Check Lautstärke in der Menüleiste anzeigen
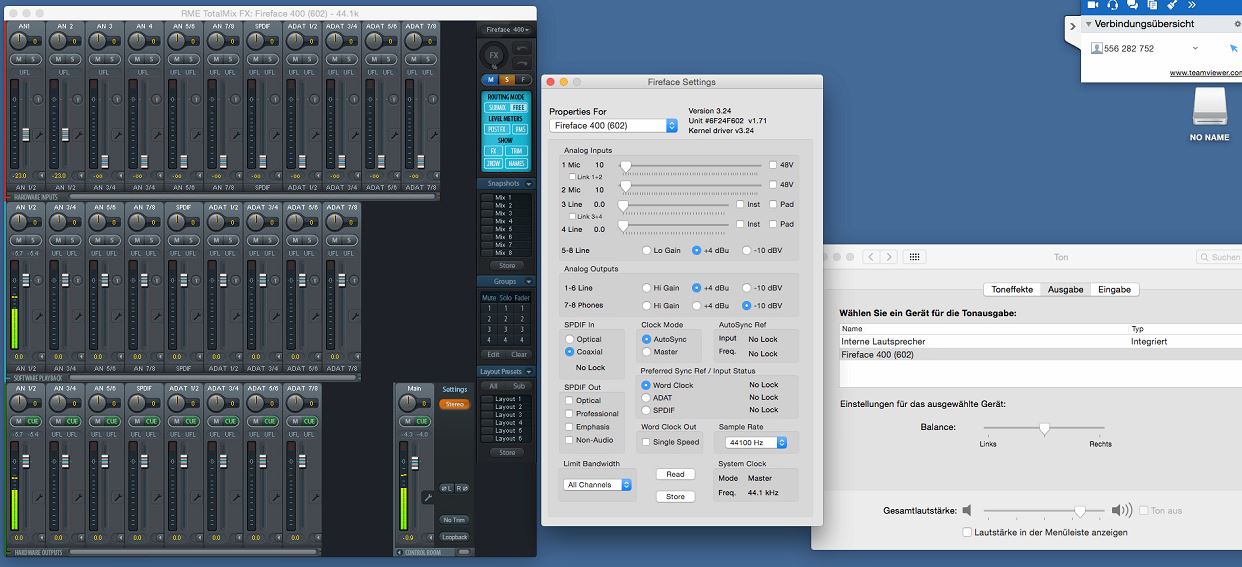Screen dimensions: 1242x567 [x=966, y=532]
